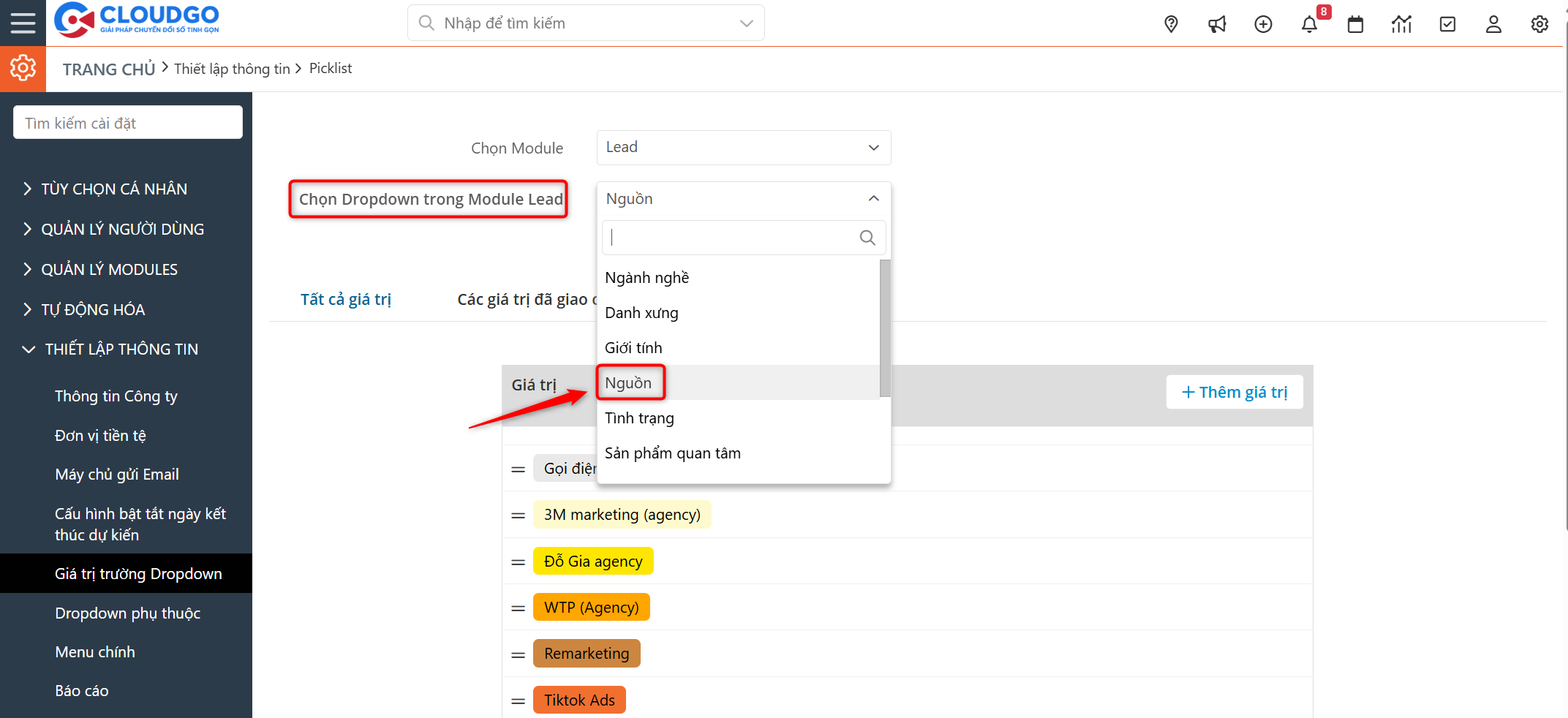The height and width of the screenshot is (718, 1568).
Task: Click the Tìm kiếm cài đặt search field
Action: 128,123
